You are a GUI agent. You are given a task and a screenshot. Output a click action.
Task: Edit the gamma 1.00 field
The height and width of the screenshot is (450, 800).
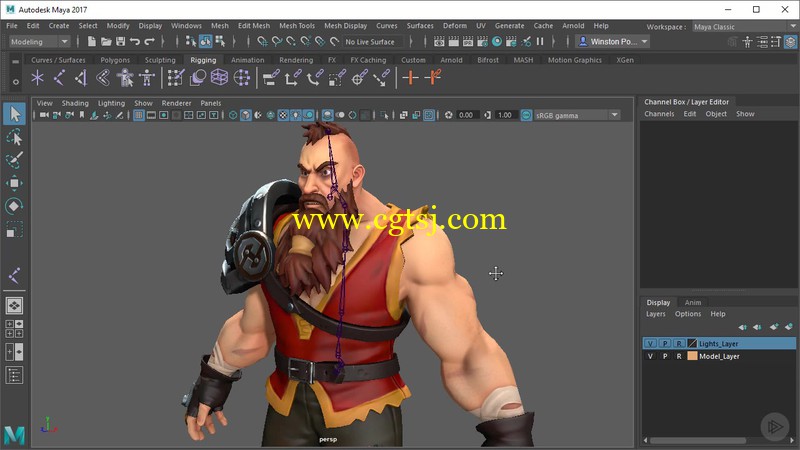coord(505,115)
